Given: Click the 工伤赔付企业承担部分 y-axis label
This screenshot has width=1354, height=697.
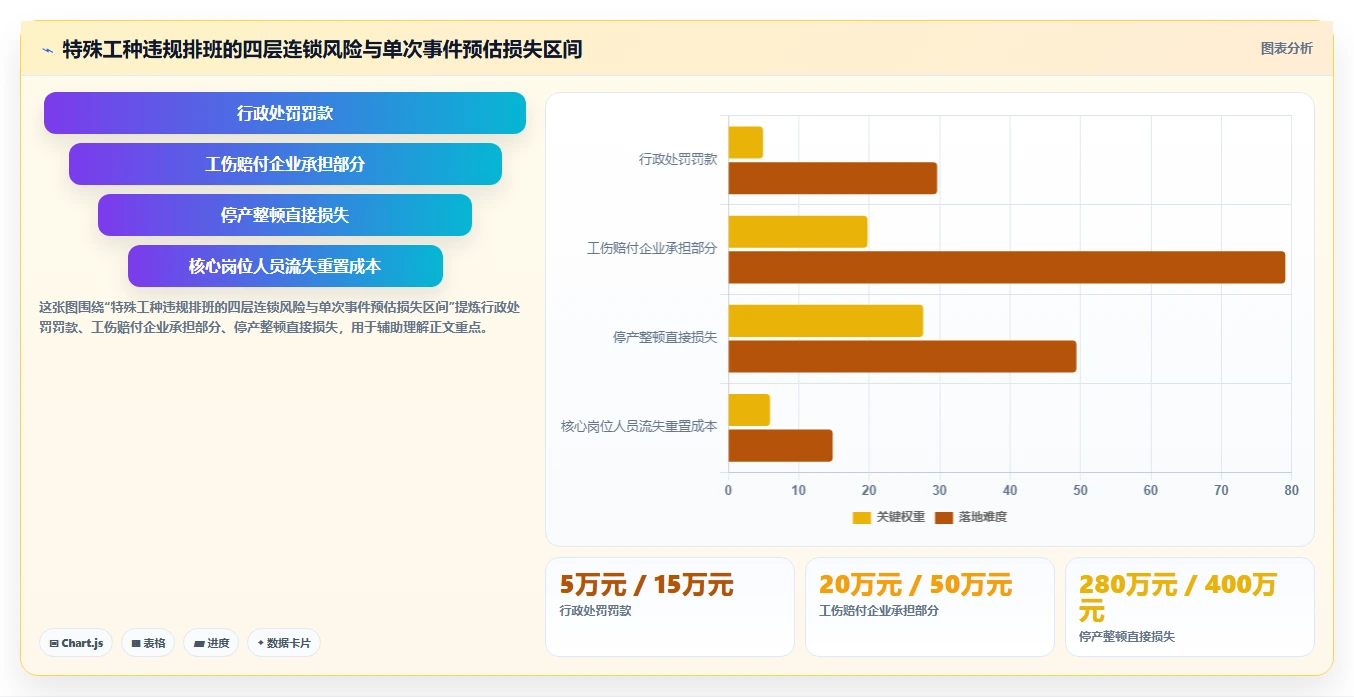Looking at the screenshot, I should tap(652, 248).
